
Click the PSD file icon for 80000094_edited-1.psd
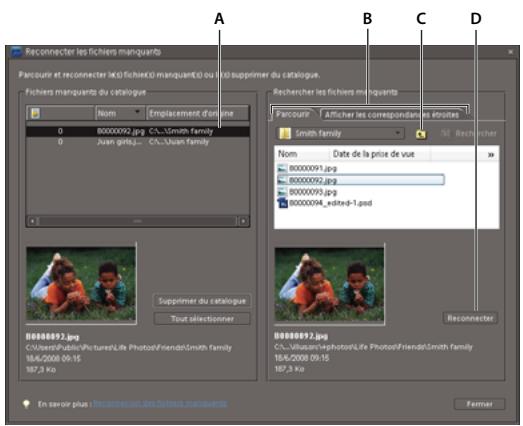point(283,203)
